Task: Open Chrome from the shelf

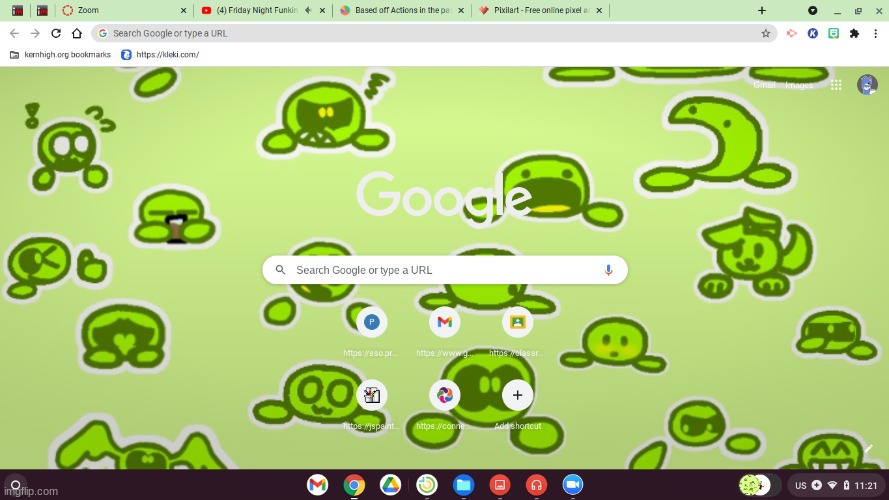Action: (354, 485)
